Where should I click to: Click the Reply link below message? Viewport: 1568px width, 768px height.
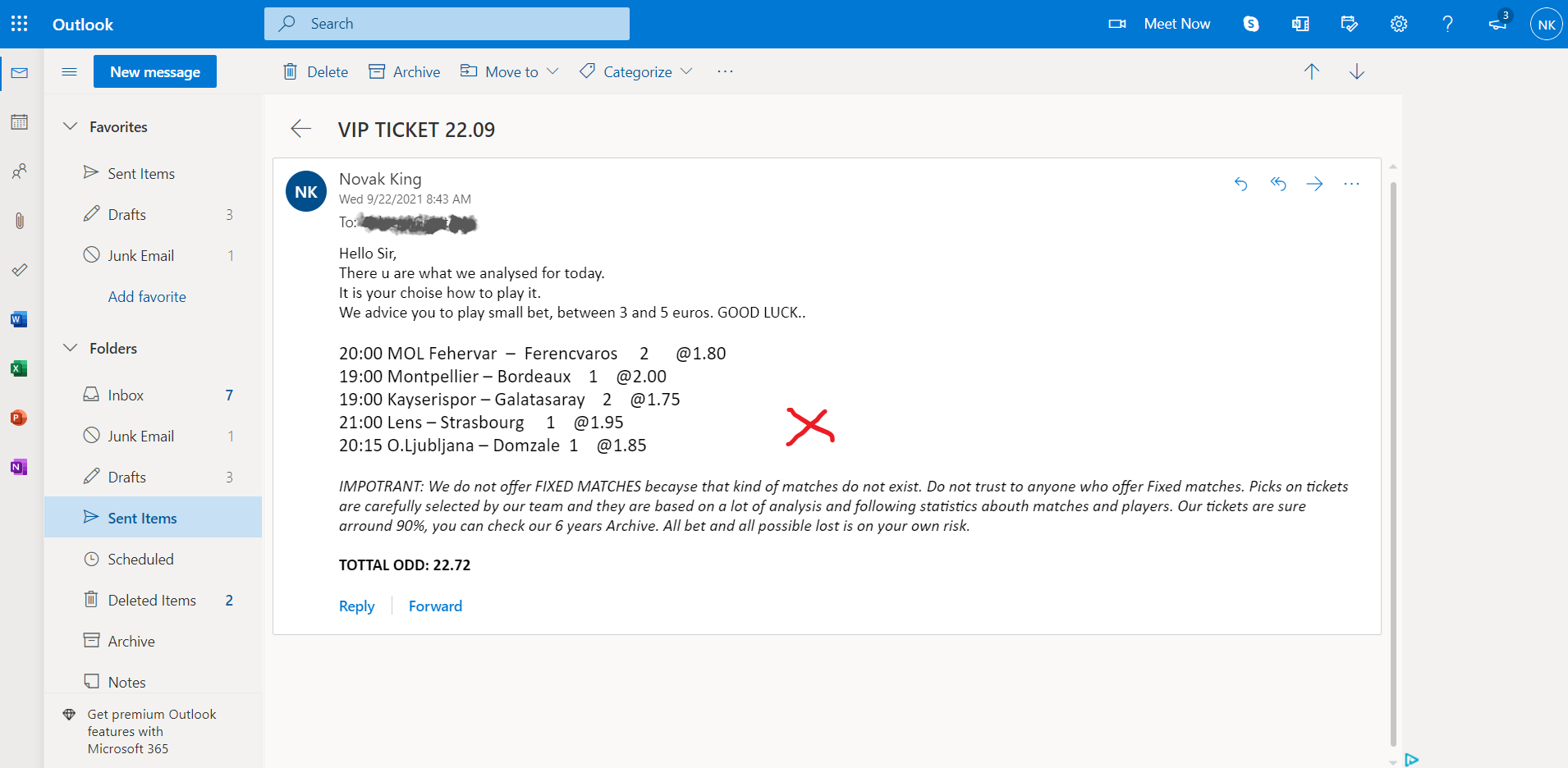[357, 606]
